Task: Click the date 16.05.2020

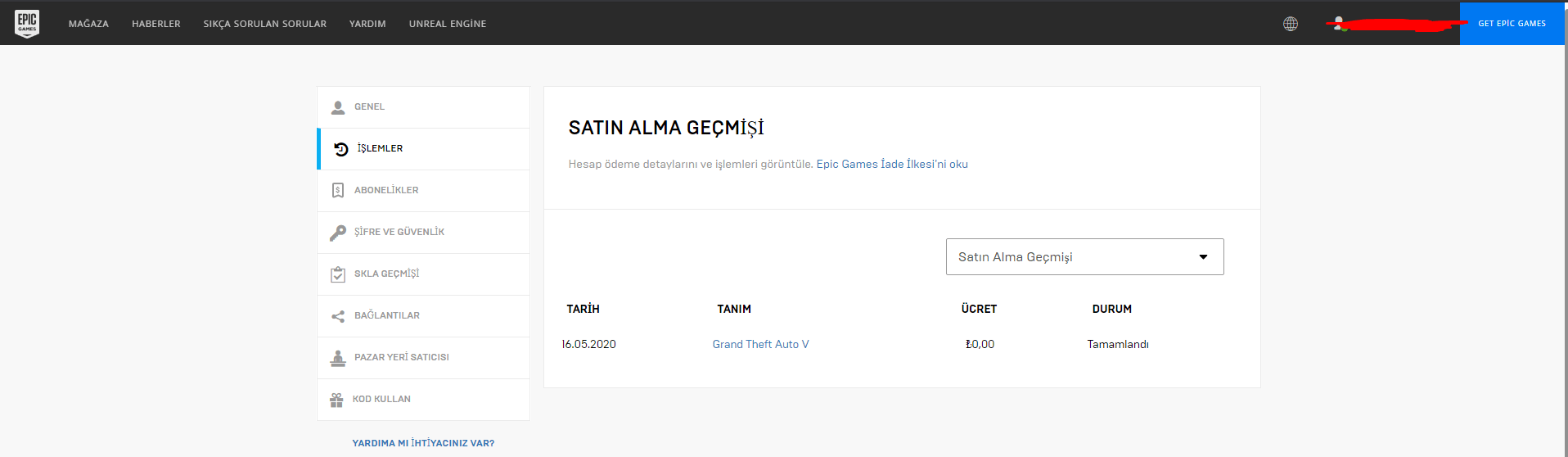Action: click(x=588, y=345)
